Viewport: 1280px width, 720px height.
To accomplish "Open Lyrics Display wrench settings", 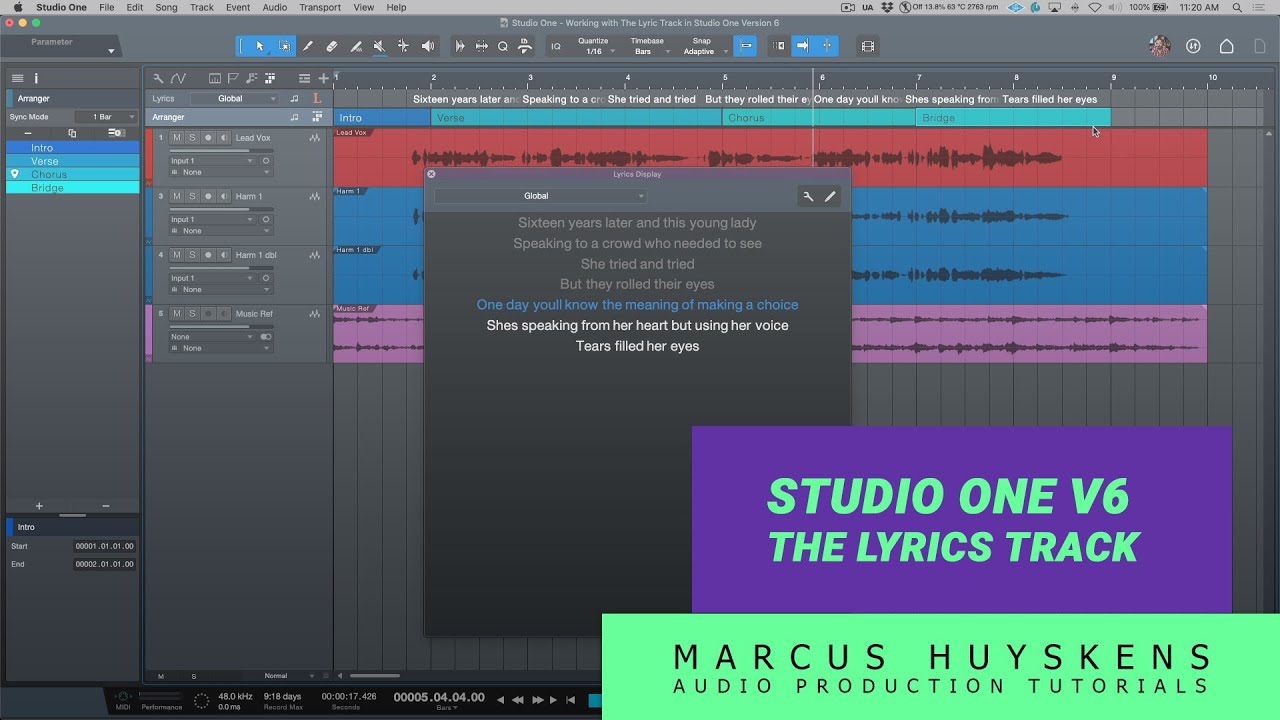I will click(808, 196).
